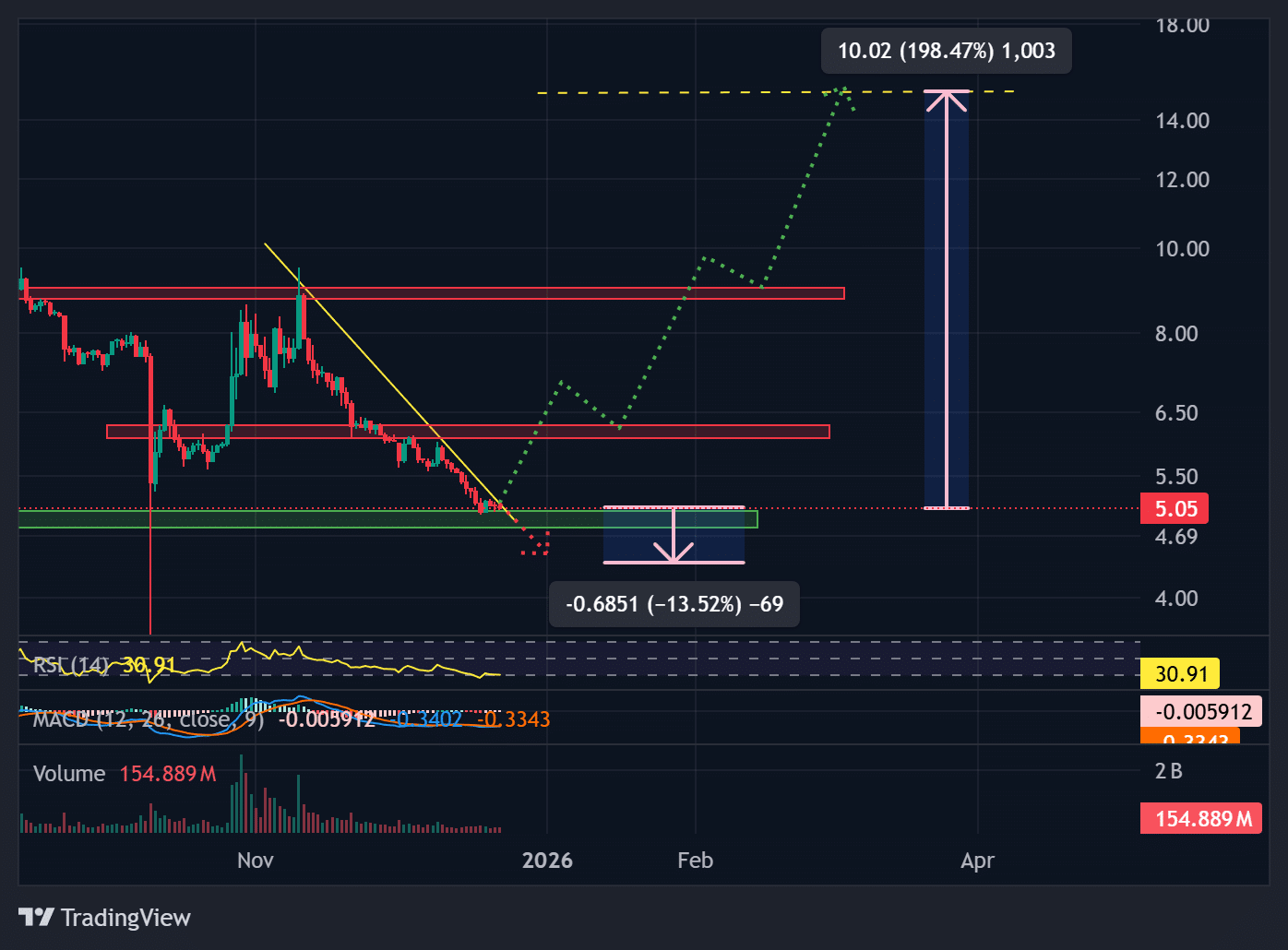This screenshot has height=950, width=1288.
Task: Click the red 154.889 M volume axis label
Action: pyautogui.click(x=1202, y=818)
